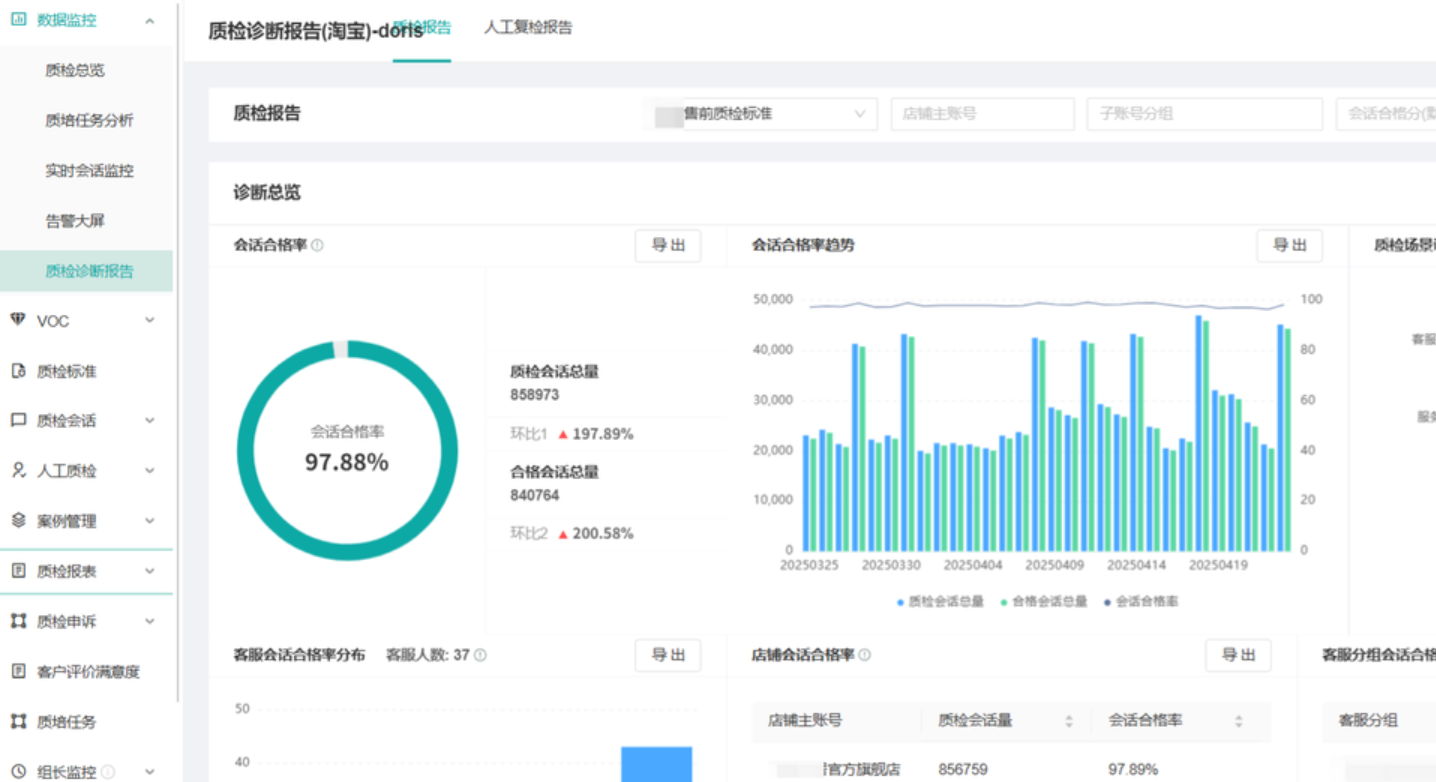Image resolution: width=1436 pixels, height=782 pixels.
Task: Click the 案例管理 layers icon
Action: click(18, 521)
